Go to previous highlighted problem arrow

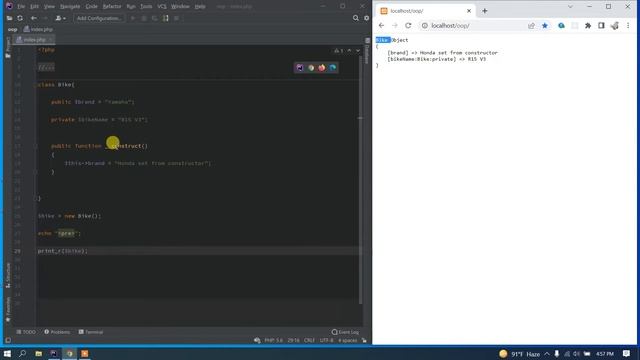pos(349,51)
